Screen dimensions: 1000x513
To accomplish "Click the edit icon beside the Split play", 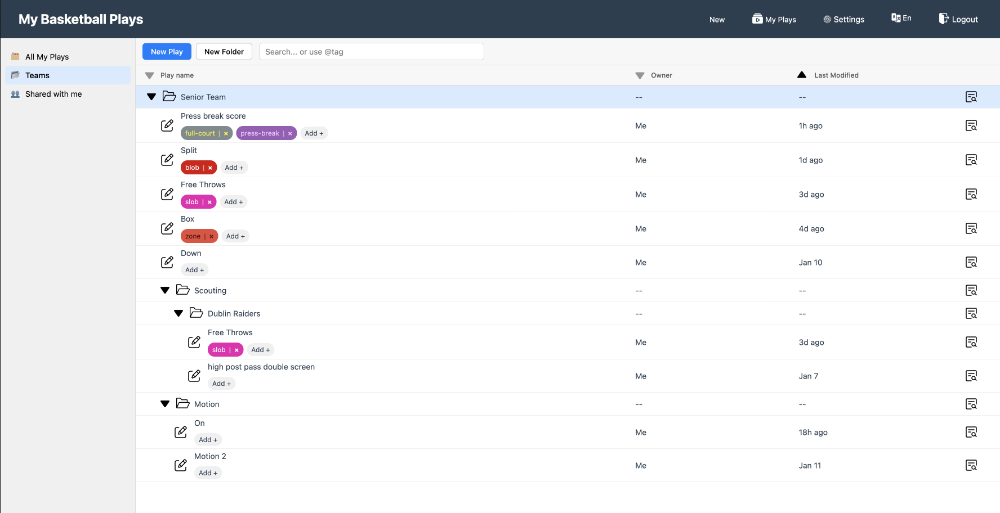I will (168, 160).
